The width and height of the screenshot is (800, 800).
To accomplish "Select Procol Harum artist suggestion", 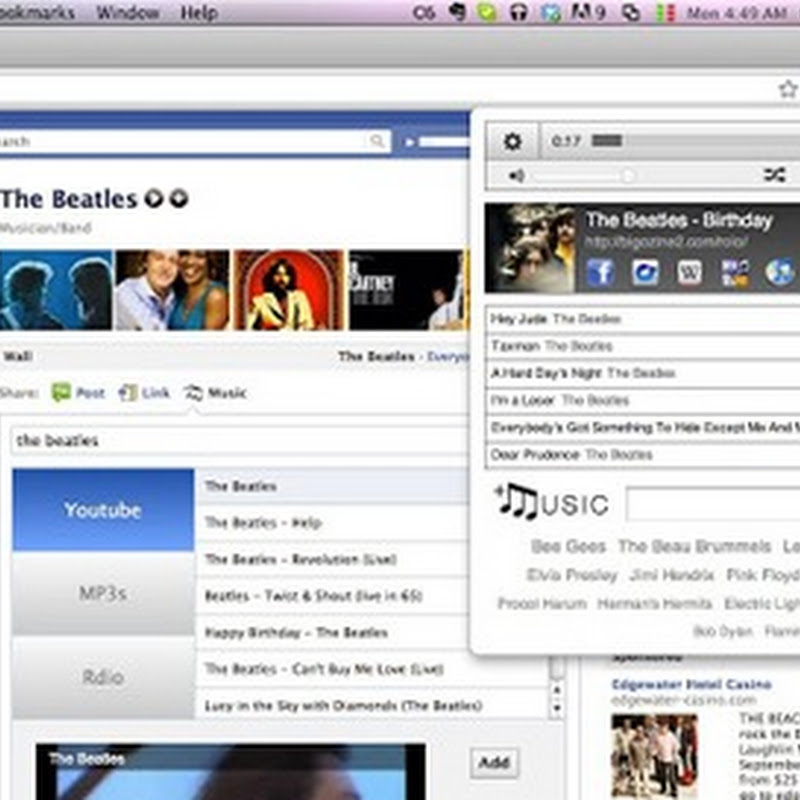I will click(542, 604).
